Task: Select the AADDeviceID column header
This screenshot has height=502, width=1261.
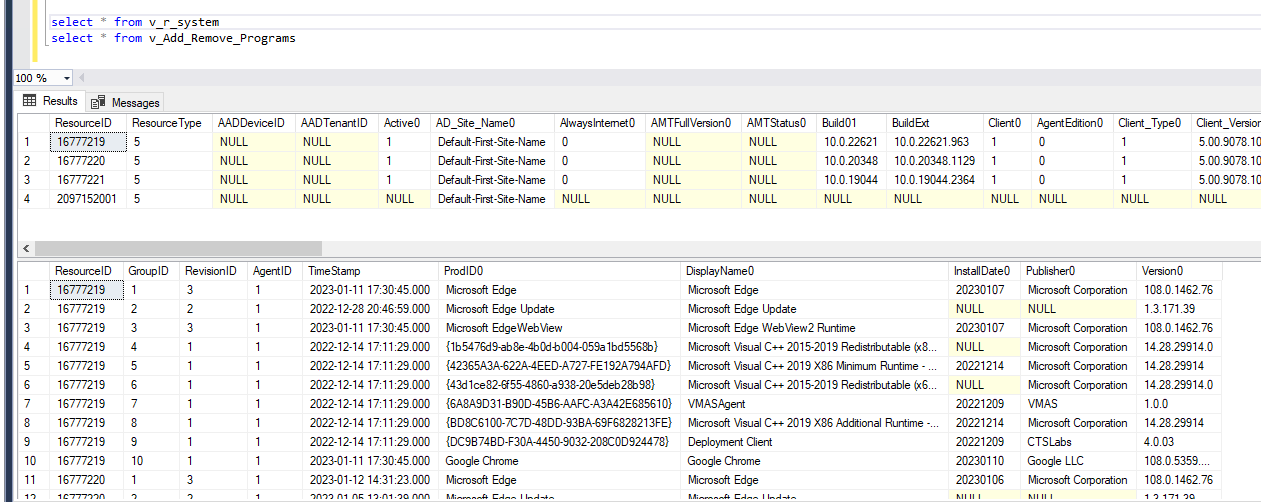Action: point(254,123)
